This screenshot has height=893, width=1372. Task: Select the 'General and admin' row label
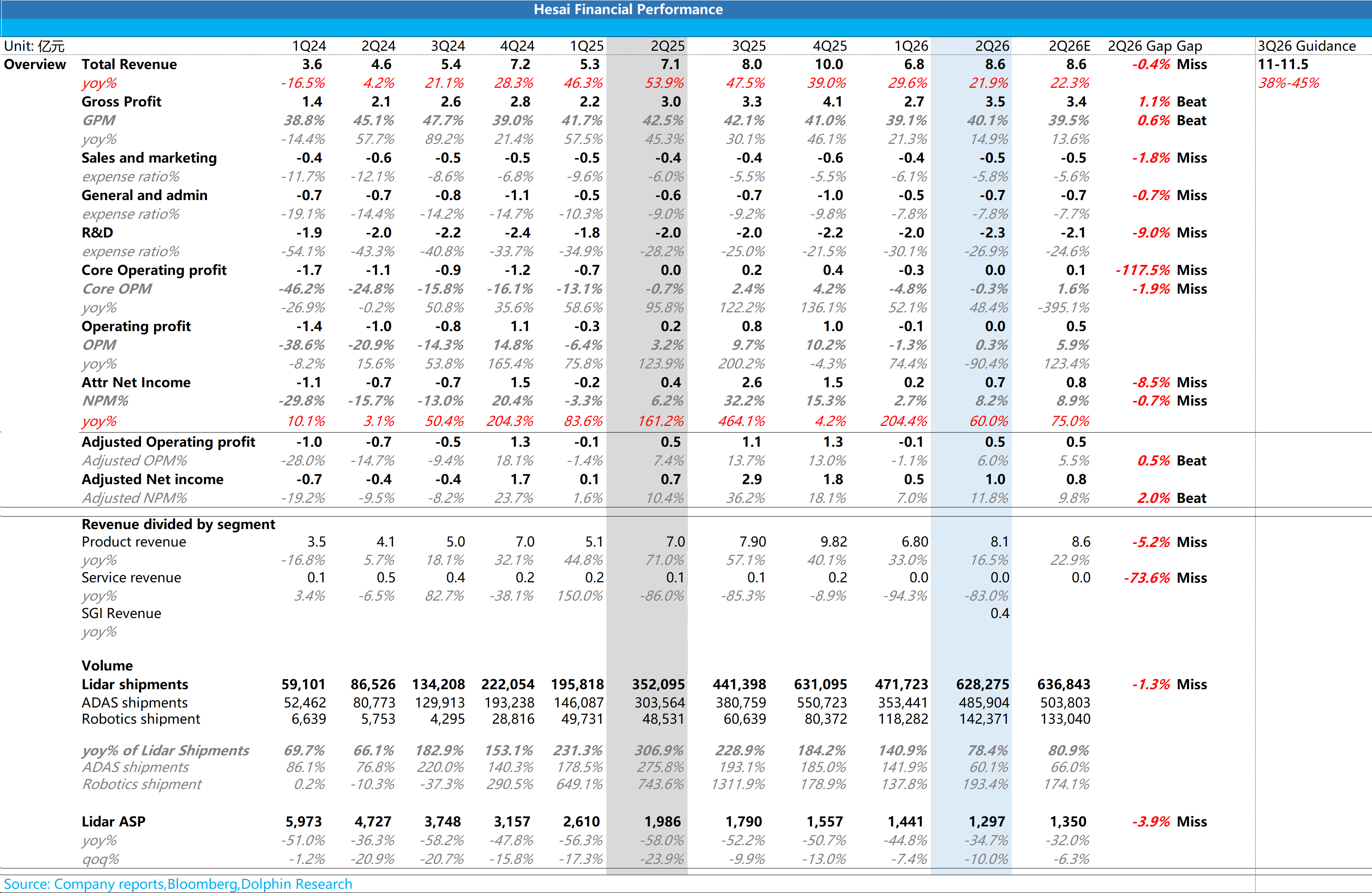click(x=144, y=195)
